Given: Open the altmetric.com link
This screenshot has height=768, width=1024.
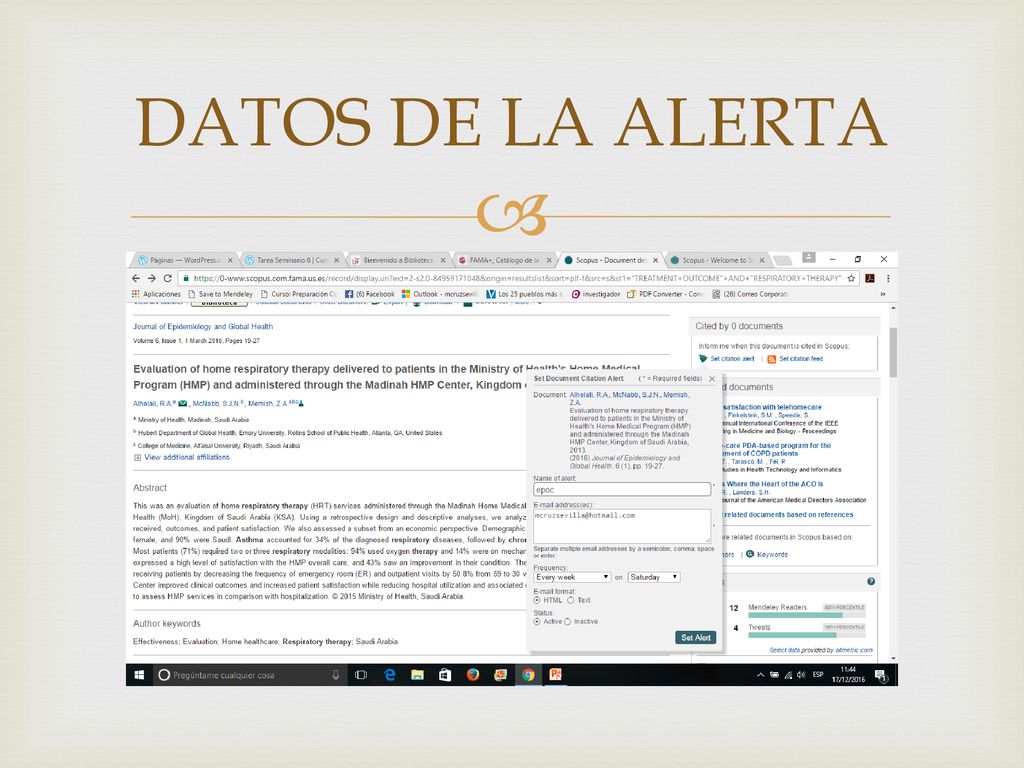Looking at the screenshot, I should tap(854, 650).
